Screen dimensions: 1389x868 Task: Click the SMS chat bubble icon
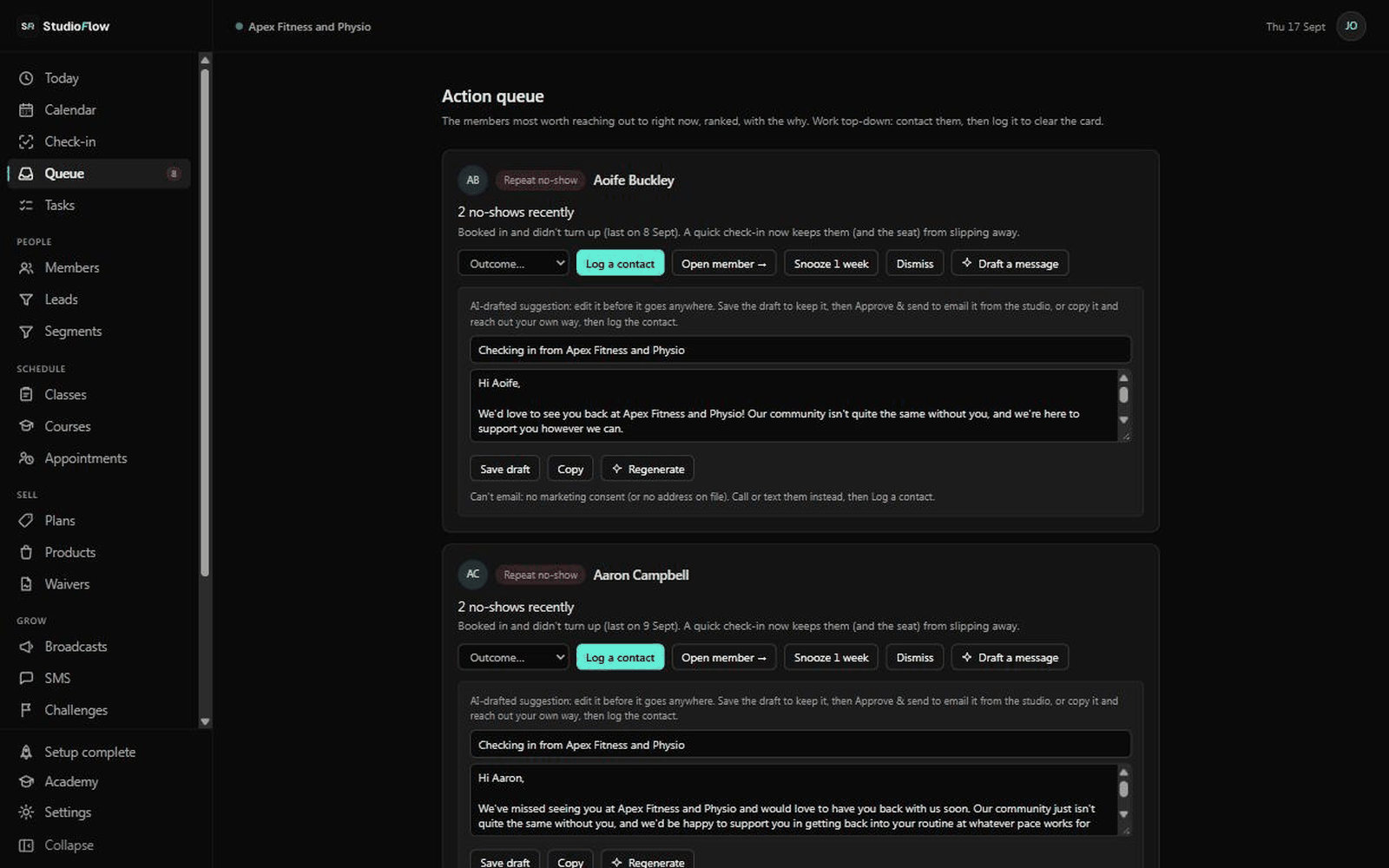pyautogui.click(x=26, y=679)
